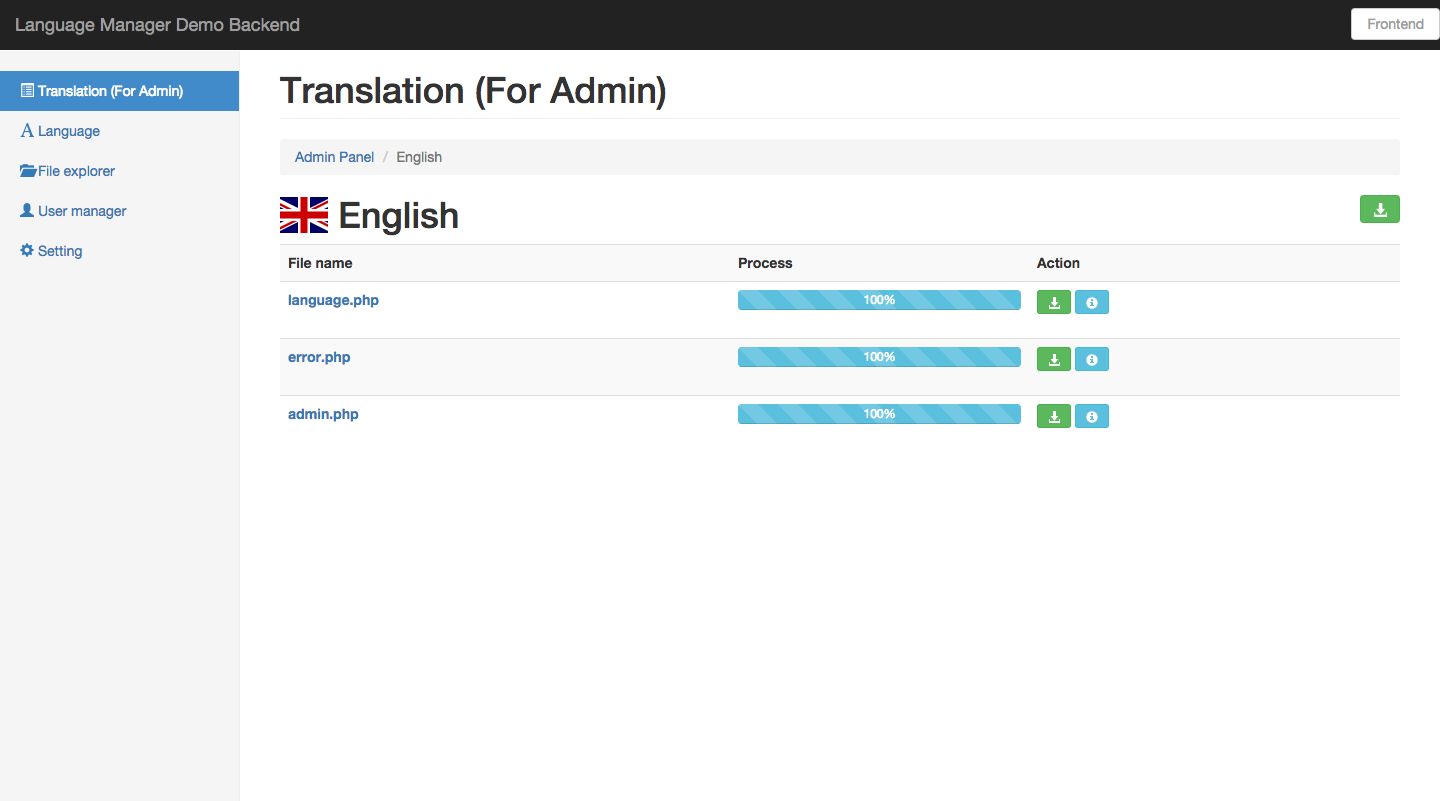Screen dimensions: 1440x801
Task: Open User manager page
Action: tap(82, 211)
